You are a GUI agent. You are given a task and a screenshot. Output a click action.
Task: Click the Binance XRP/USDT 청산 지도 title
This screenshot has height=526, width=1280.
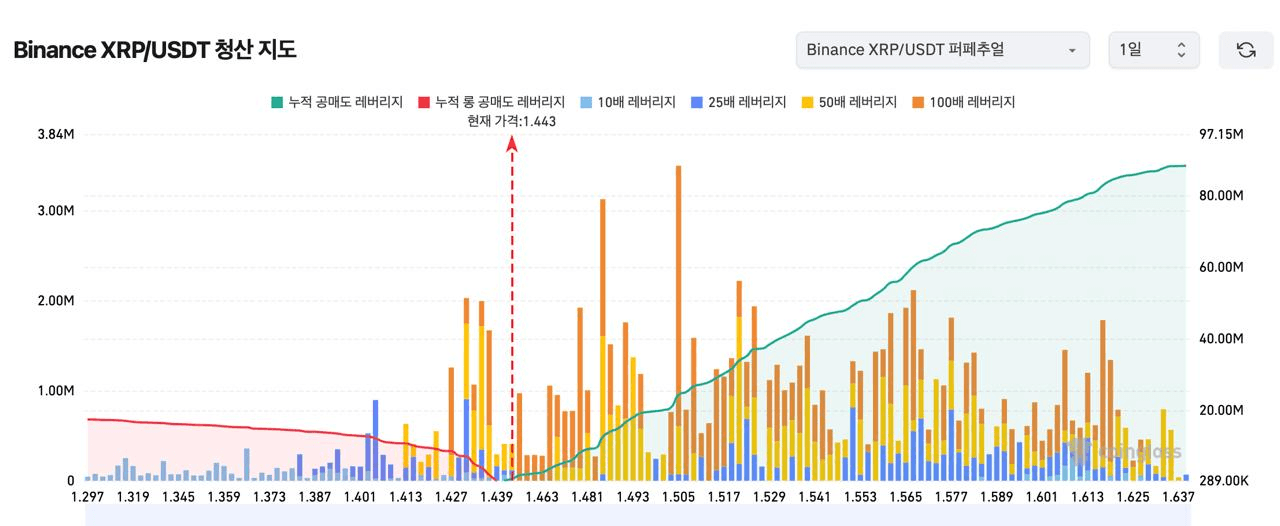pos(155,50)
